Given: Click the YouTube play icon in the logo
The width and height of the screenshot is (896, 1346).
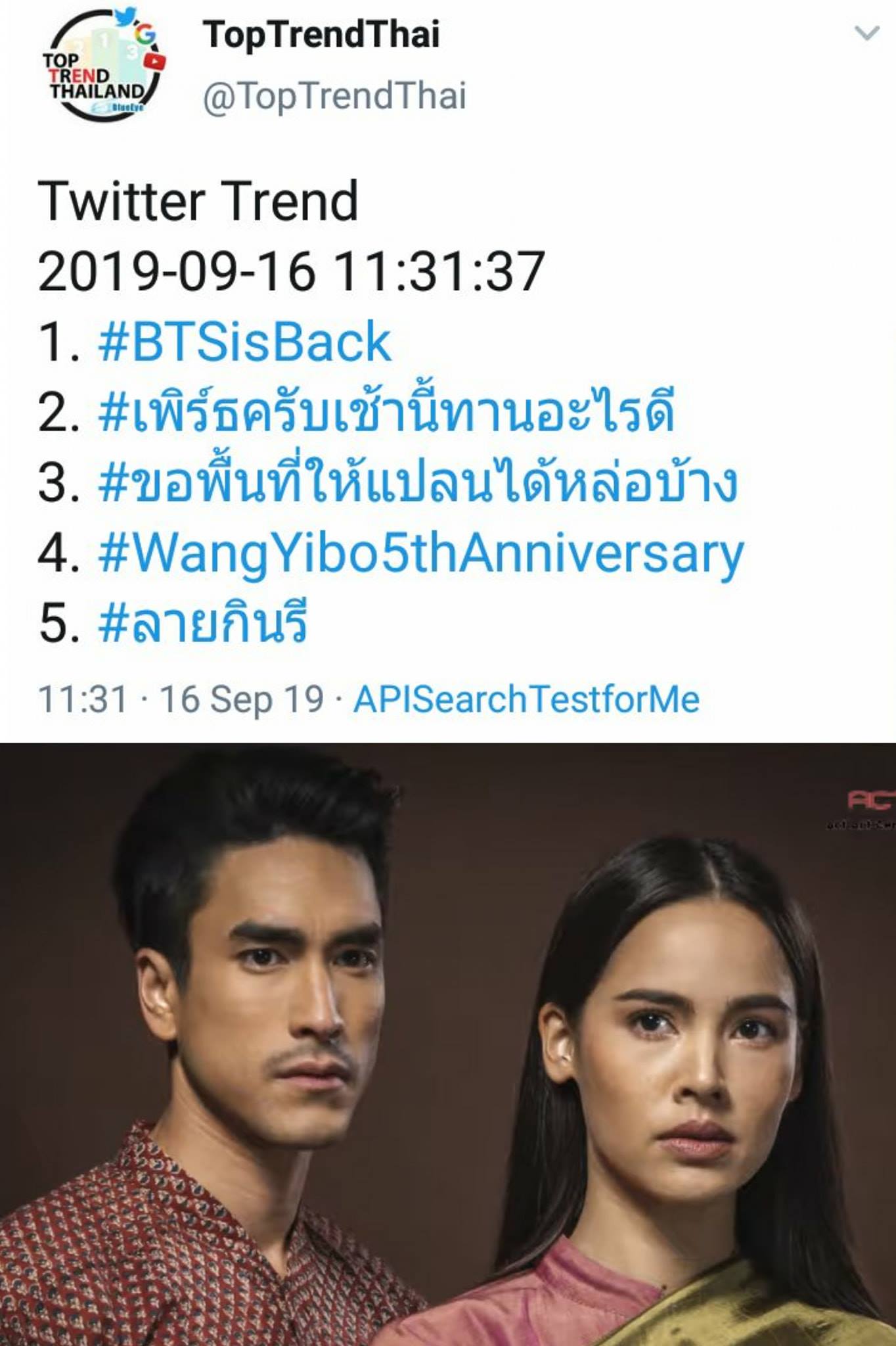Looking at the screenshot, I should point(156,61).
